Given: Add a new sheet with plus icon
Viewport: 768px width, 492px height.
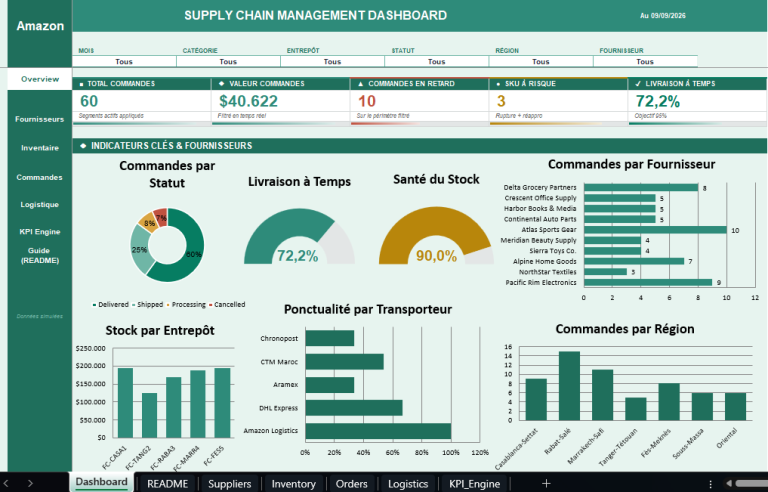Looking at the screenshot, I should 546,484.
